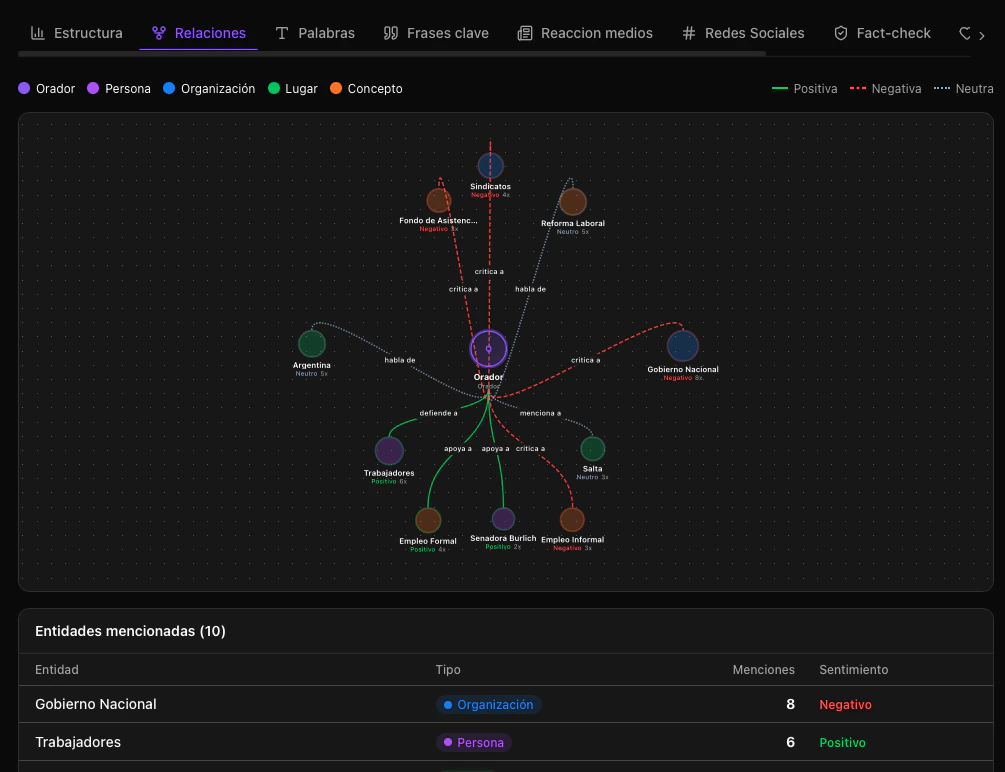Open the Fact-check tab
Screen dimensions: 1005x772
[892, 32]
